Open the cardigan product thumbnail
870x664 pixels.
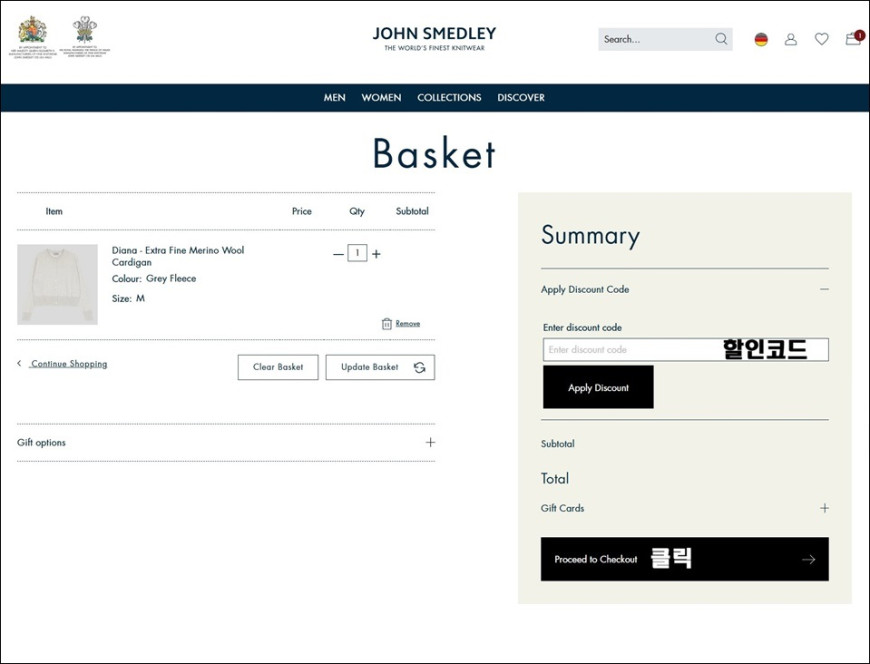[57, 285]
